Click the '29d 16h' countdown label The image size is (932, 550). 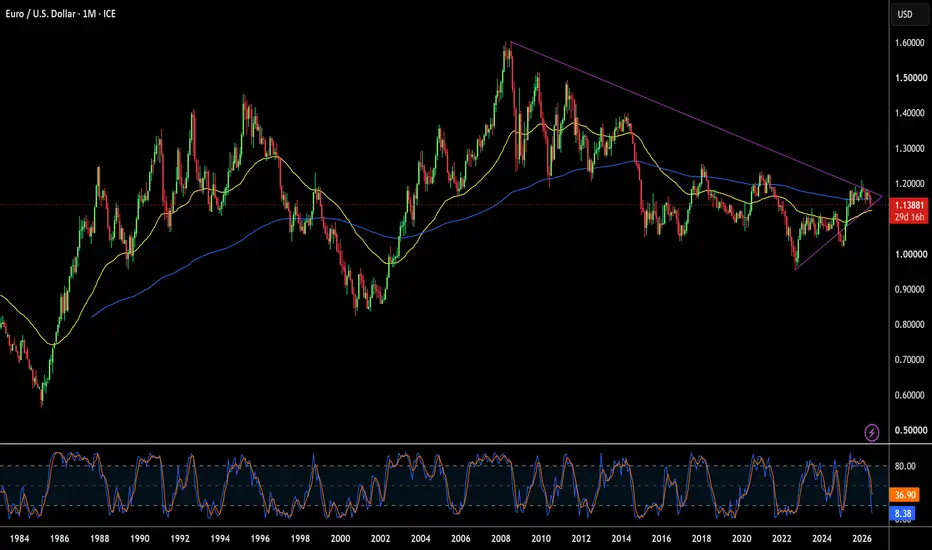click(x=909, y=217)
